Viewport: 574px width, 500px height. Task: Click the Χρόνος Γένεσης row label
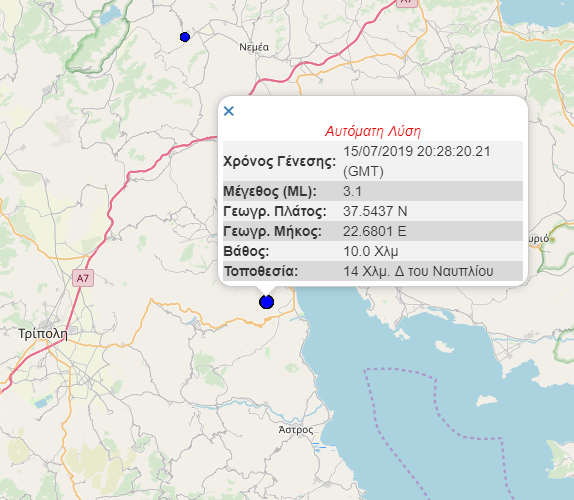click(280, 161)
